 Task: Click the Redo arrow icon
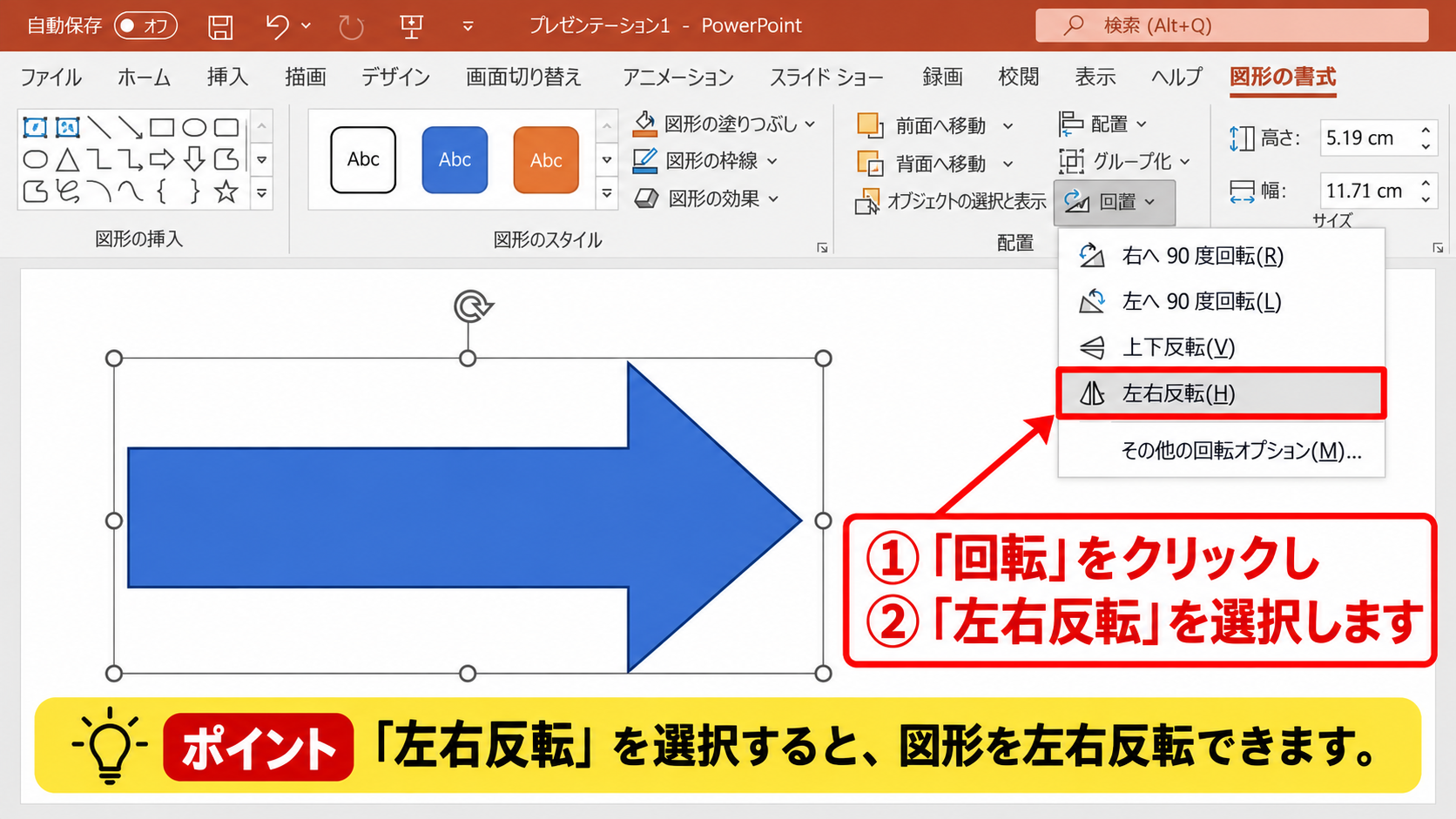(351, 27)
